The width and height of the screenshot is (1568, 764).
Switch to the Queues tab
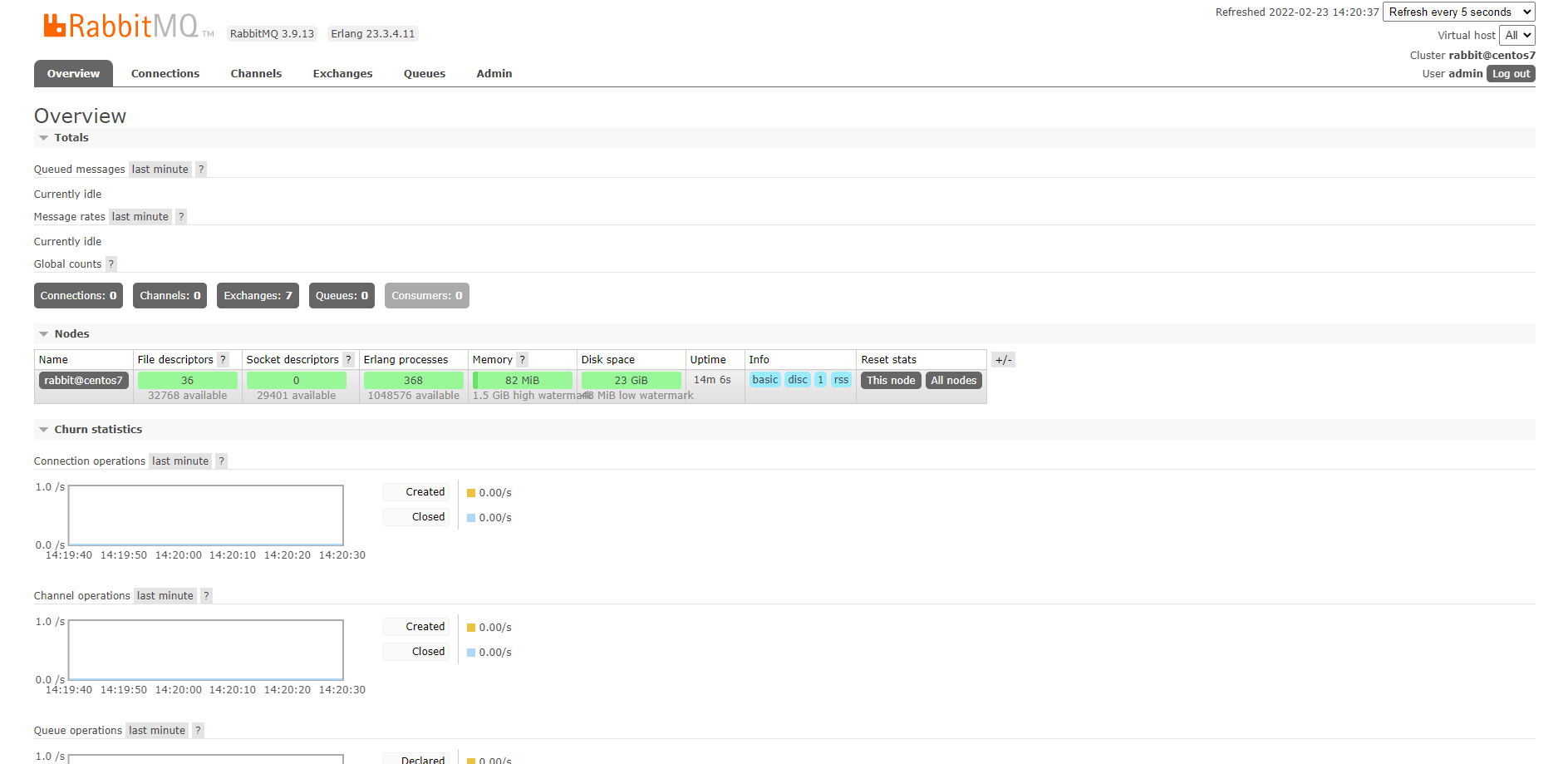point(424,74)
